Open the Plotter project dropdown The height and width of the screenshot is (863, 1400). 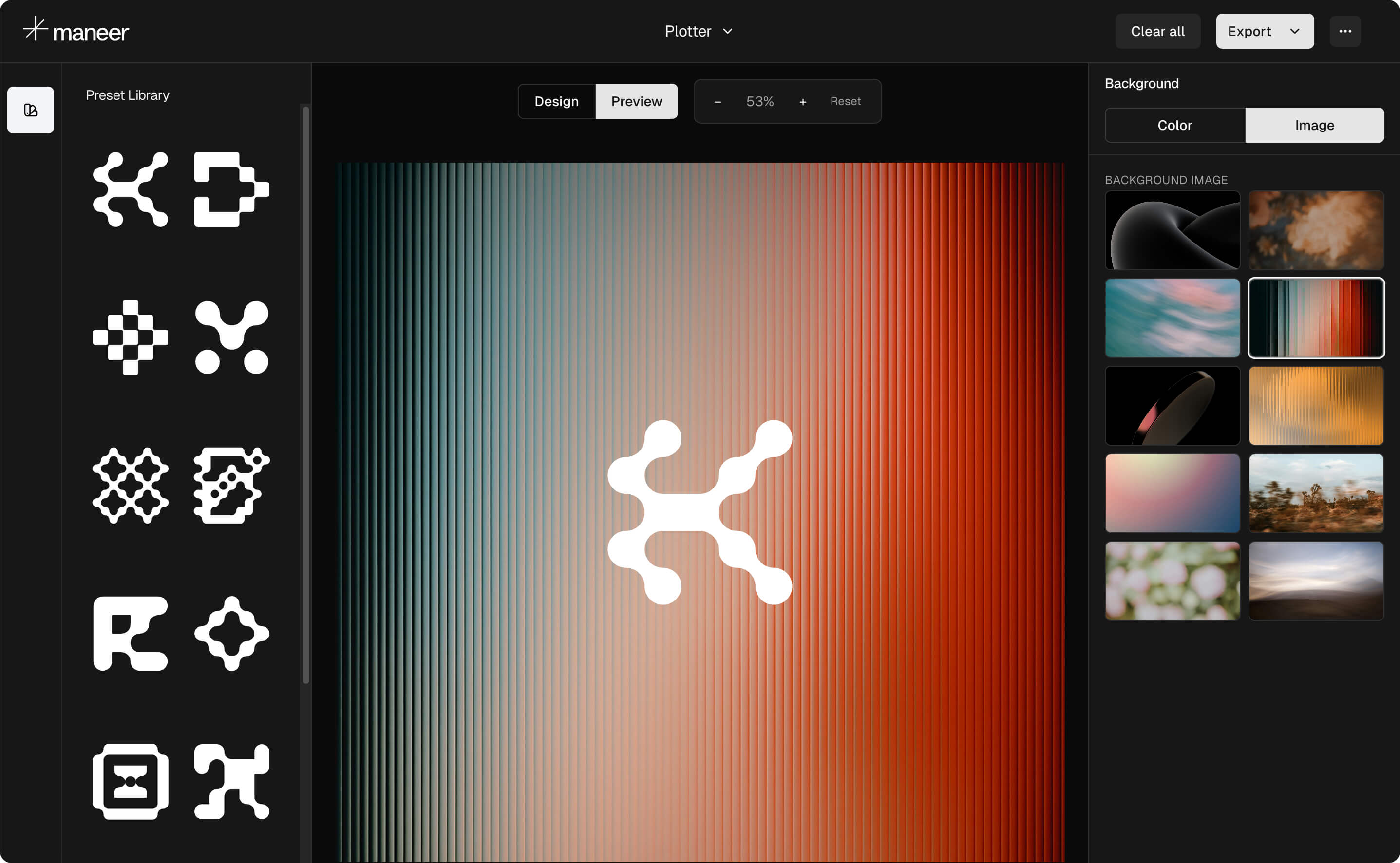point(699,31)
